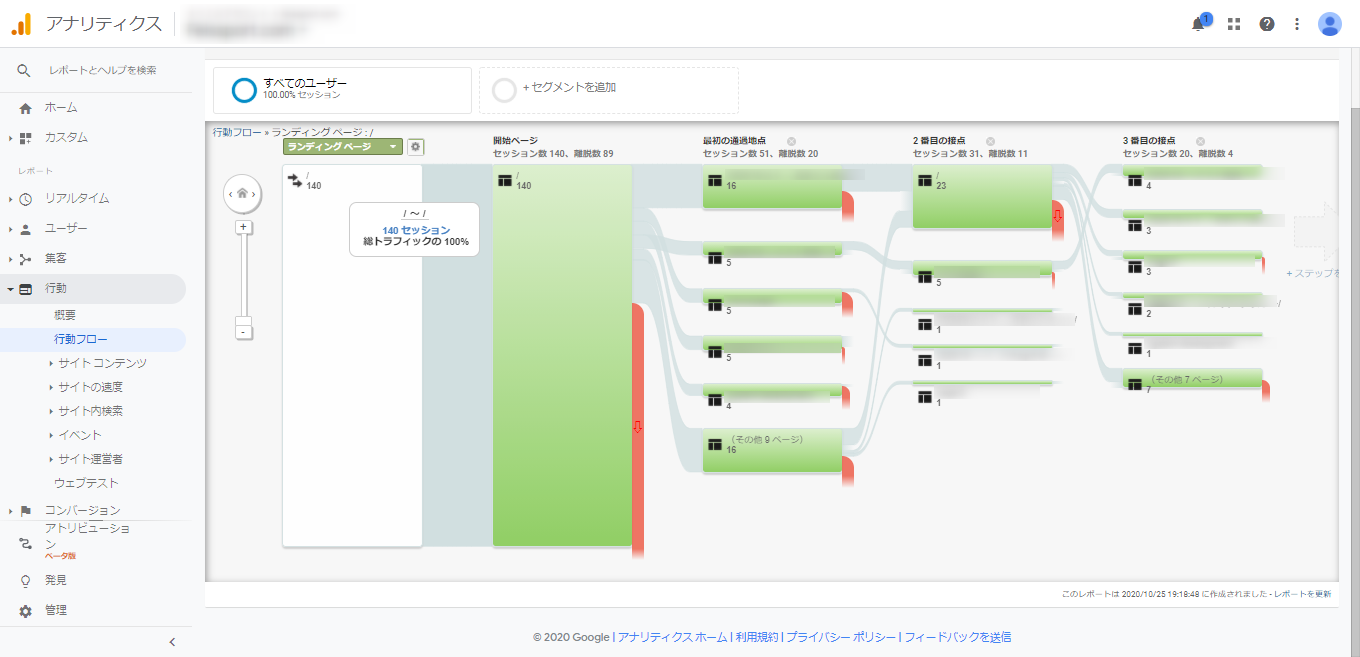Image resolution: width=1360 pixels, height=657 pixels.
Task: Expand the カスタム sidebar section
Action: coord(11,138)
